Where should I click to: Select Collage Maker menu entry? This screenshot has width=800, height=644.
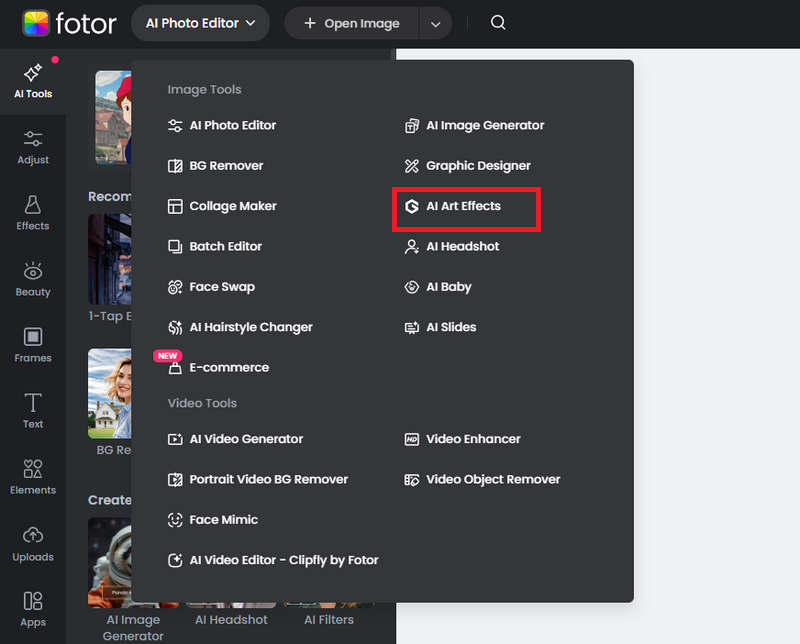pyautogui.click(x=222, y=206)
